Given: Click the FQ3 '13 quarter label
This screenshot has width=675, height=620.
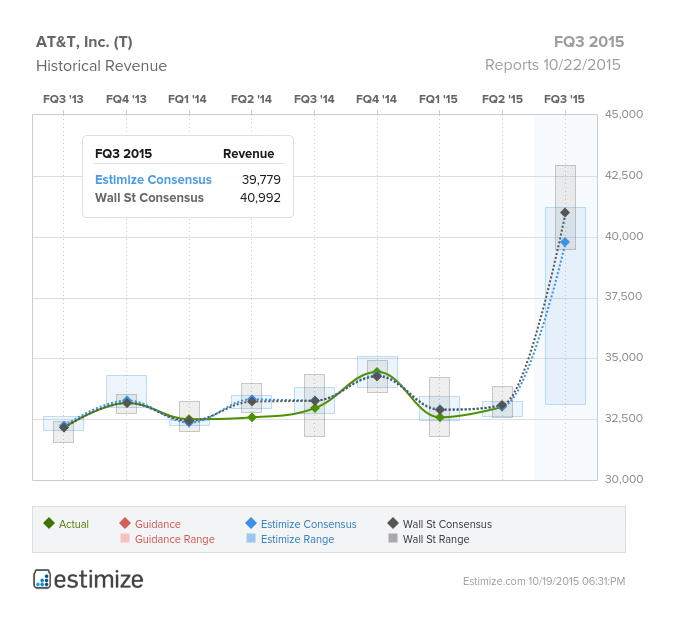Looking at the screenshot, I should click(x=63, y=99).
